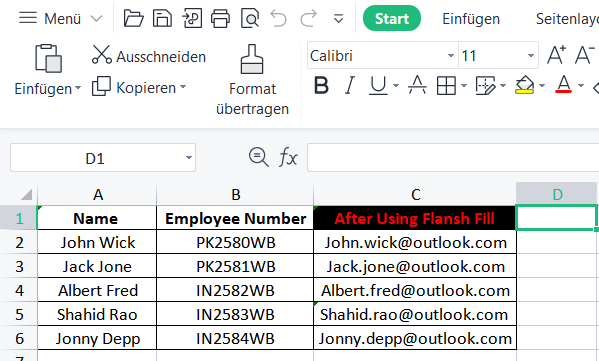Select row 1 header

[x=19, y=219]
